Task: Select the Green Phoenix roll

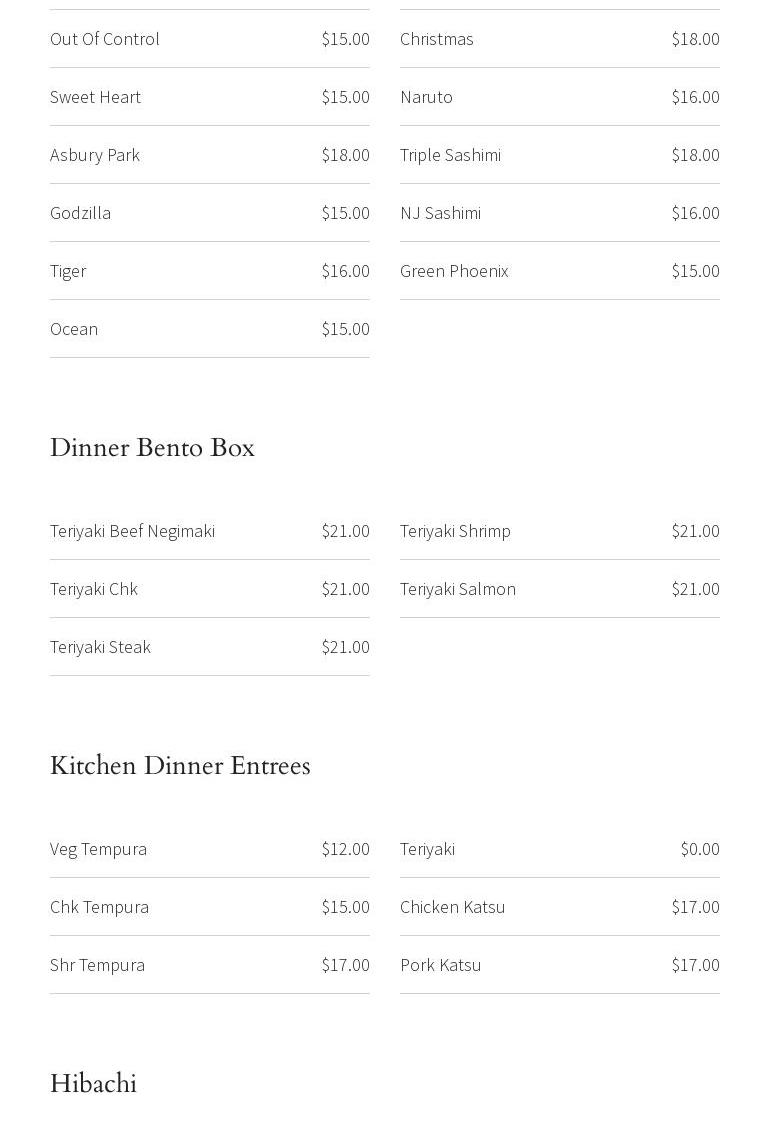Action: pyautogui.click(x=454, y=271)
